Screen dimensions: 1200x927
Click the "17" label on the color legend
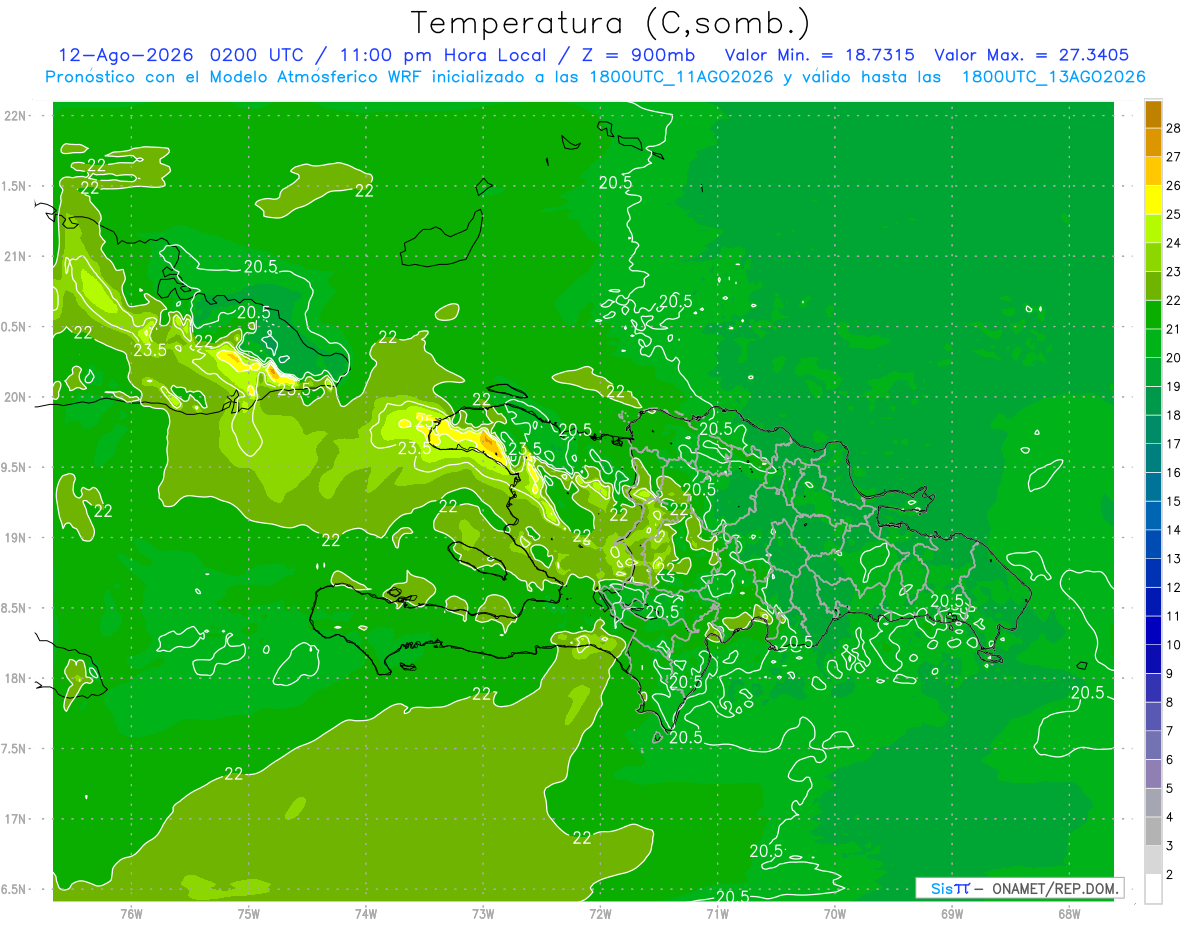click(1173, 444)
